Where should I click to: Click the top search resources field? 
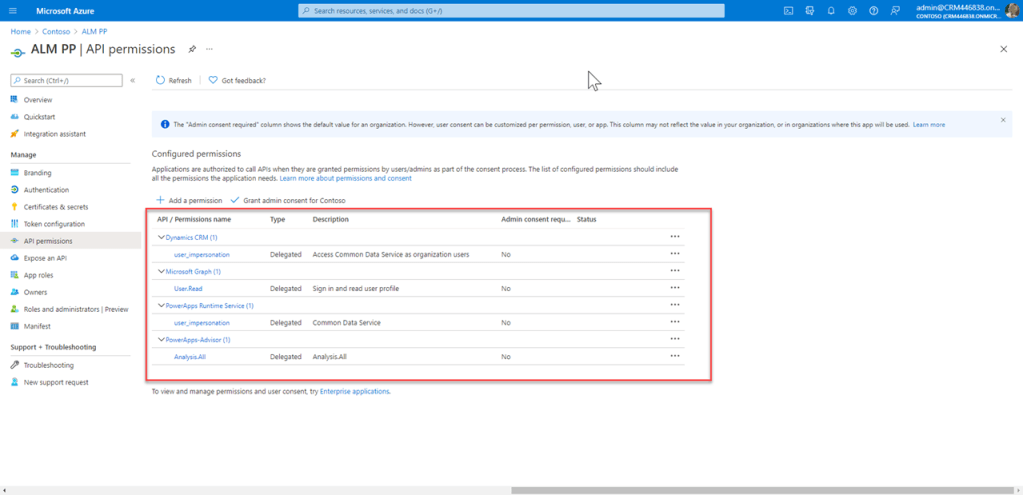[510, 11]
